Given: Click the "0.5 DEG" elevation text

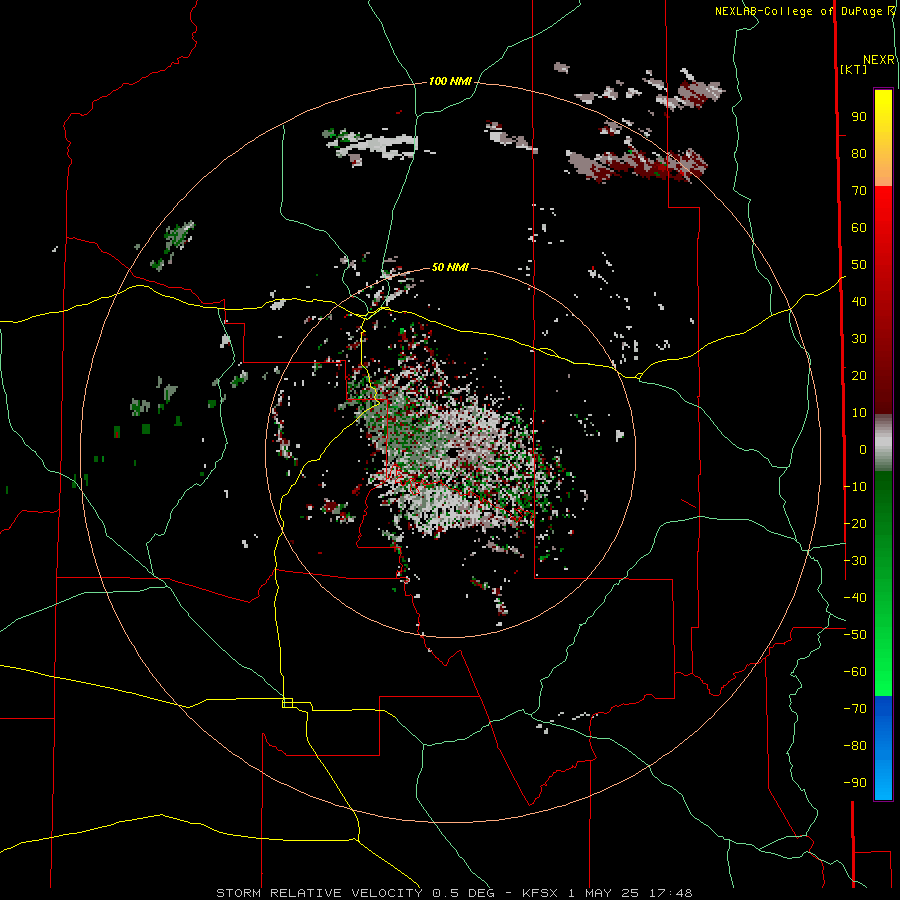Looking at the screenshot, I should [x=468, y=893].
